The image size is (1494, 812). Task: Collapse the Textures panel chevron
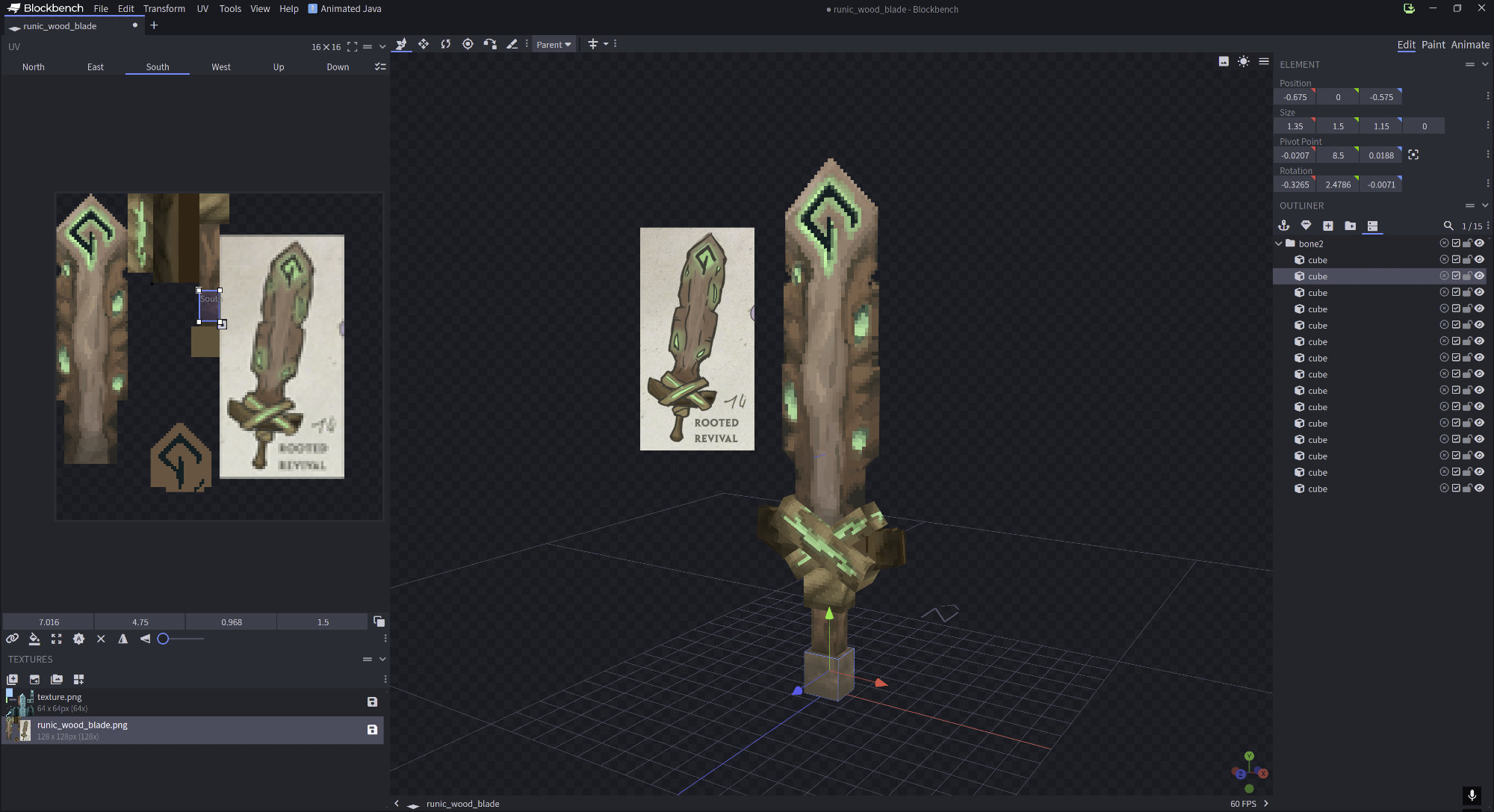tap(382, 659)
